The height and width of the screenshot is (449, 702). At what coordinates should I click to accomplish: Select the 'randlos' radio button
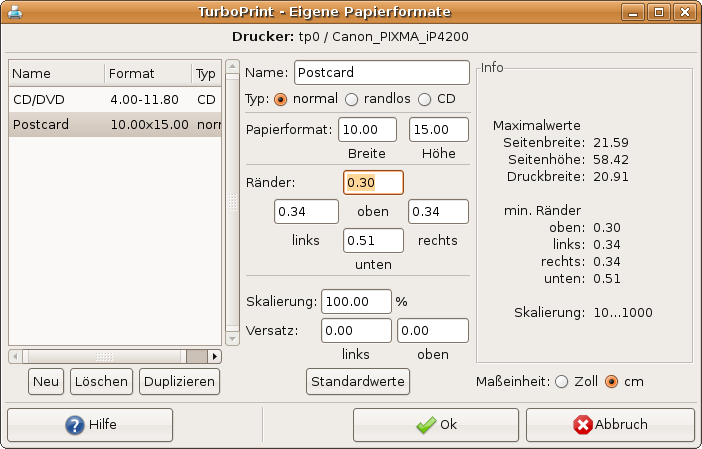(352, 99)
